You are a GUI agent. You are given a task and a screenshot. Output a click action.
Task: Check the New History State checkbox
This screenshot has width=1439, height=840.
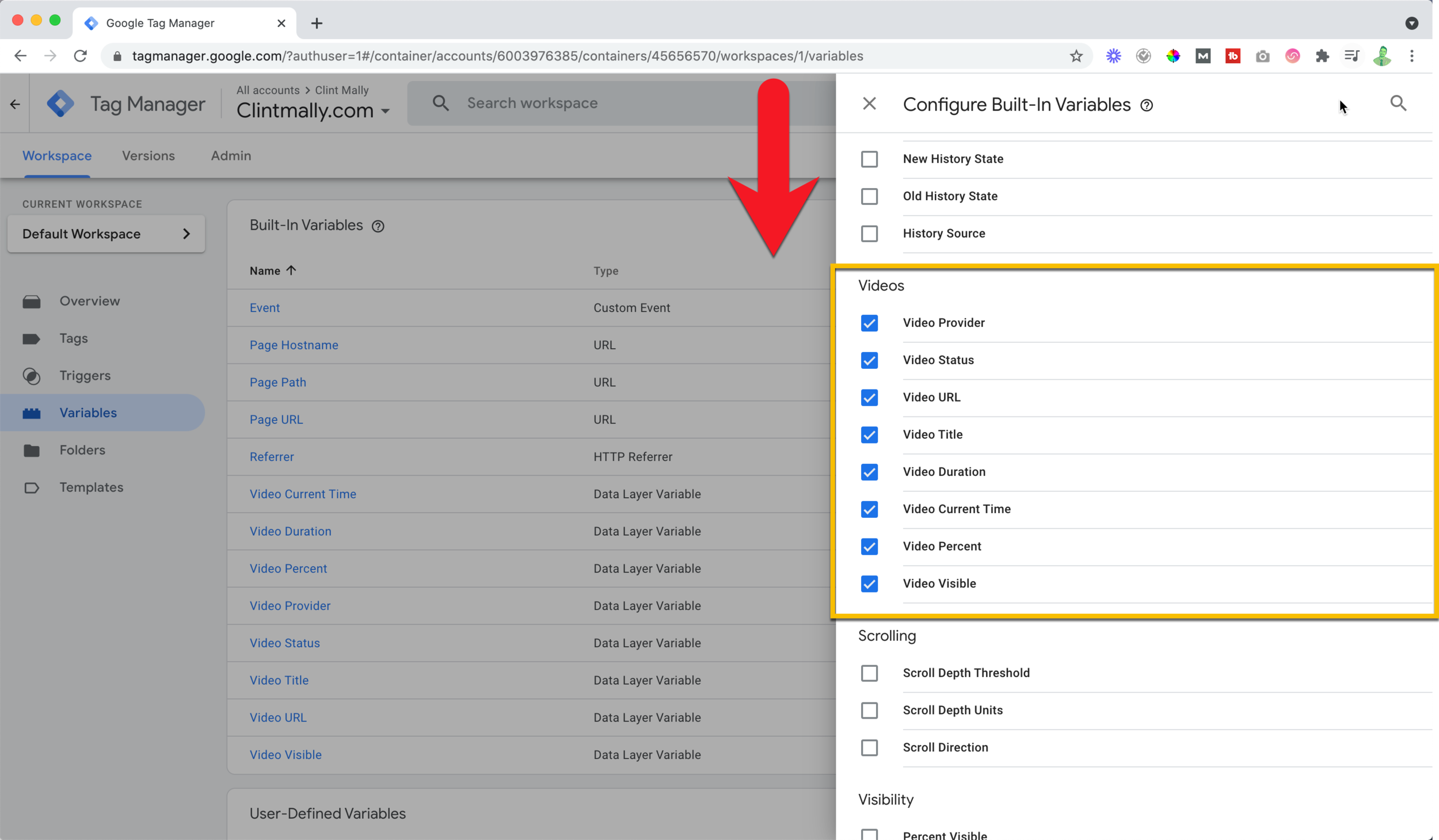pyautogui.click(x=869, y=159)
